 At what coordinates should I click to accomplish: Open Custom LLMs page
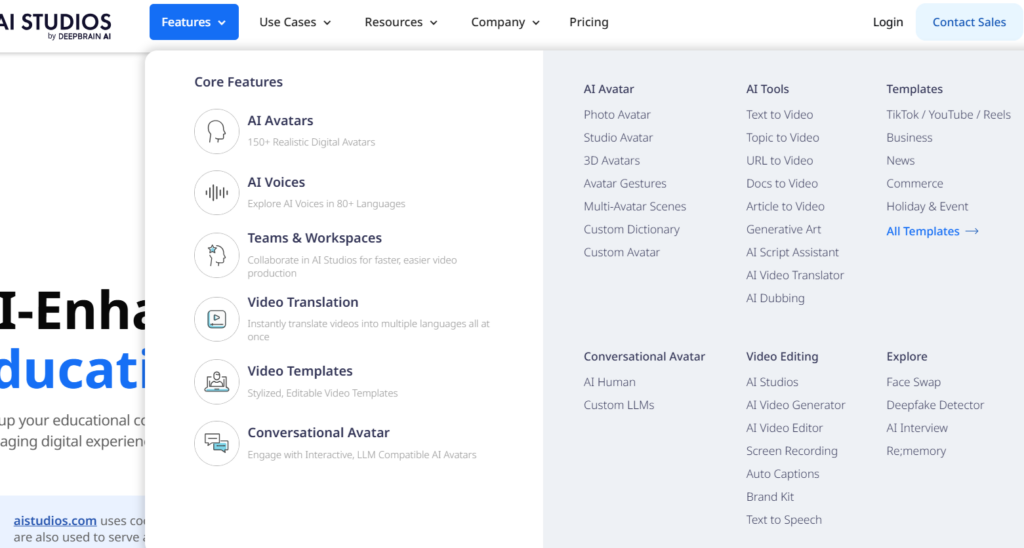click(x=618, y=405)
